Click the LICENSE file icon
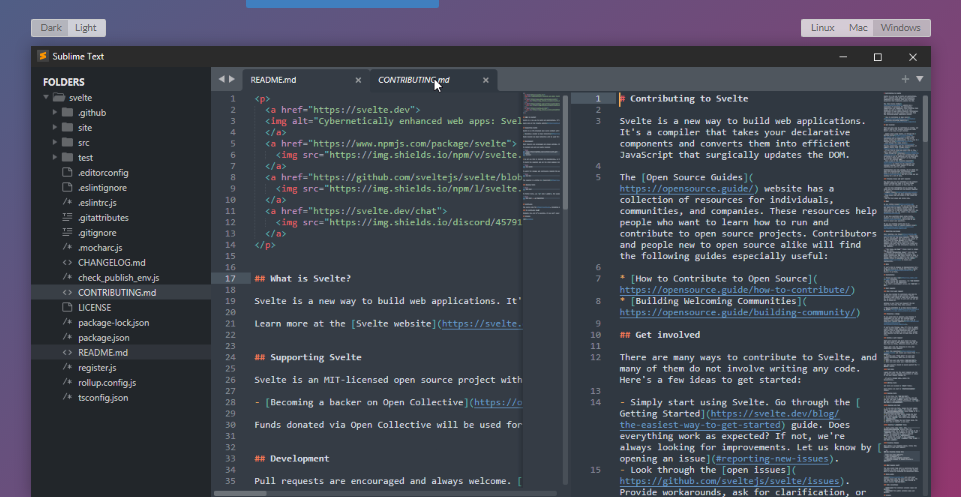The image size is (961, 497). coord(67,308)
